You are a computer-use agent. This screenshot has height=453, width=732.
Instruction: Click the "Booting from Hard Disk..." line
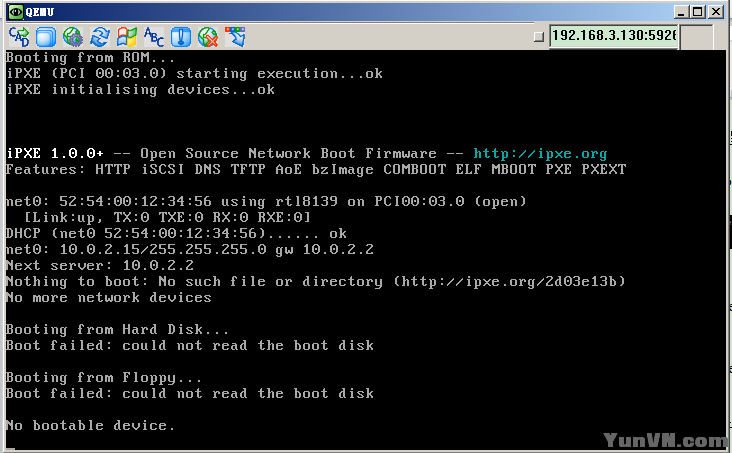(x=117, y=330)
